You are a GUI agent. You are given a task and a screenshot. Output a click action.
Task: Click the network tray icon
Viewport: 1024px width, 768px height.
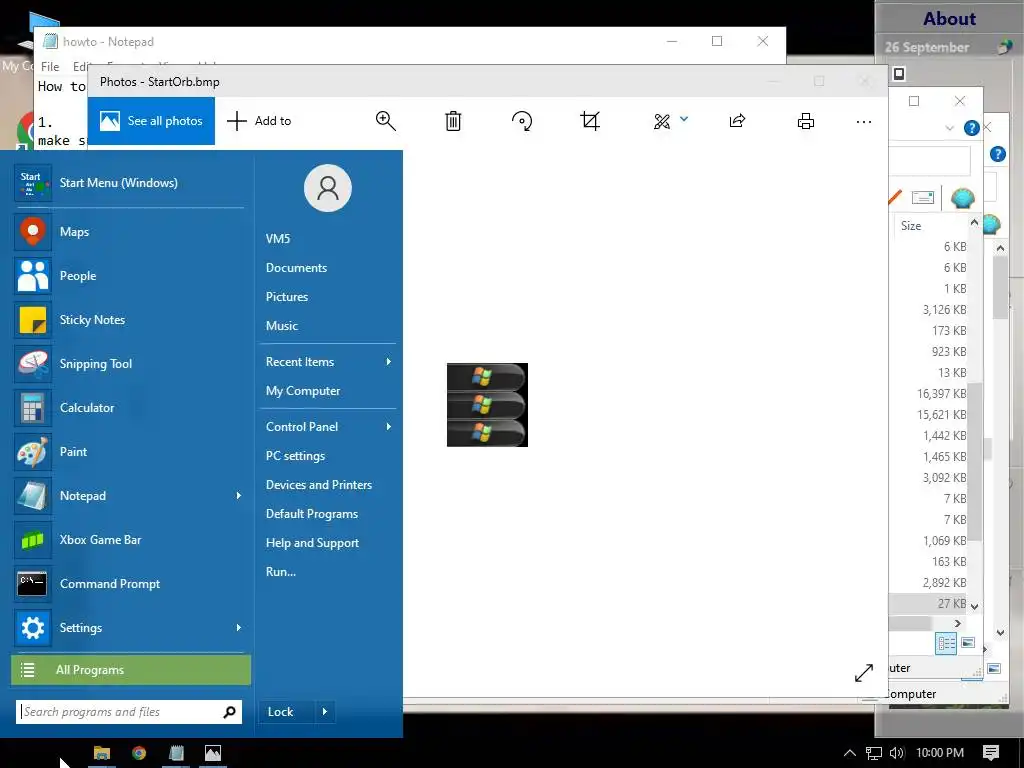(x=874, y=753)
